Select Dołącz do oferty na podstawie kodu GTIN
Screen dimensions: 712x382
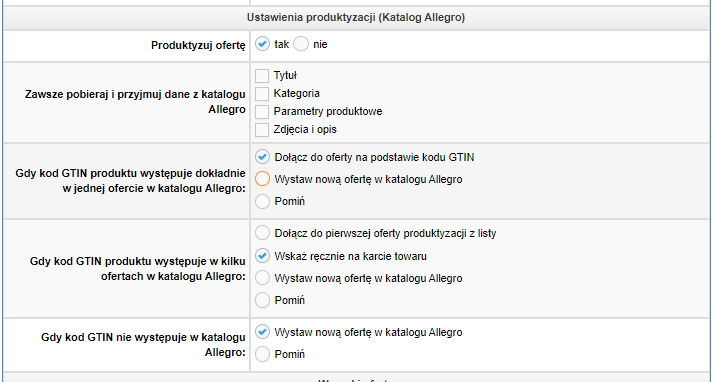(x=262, y=157)
